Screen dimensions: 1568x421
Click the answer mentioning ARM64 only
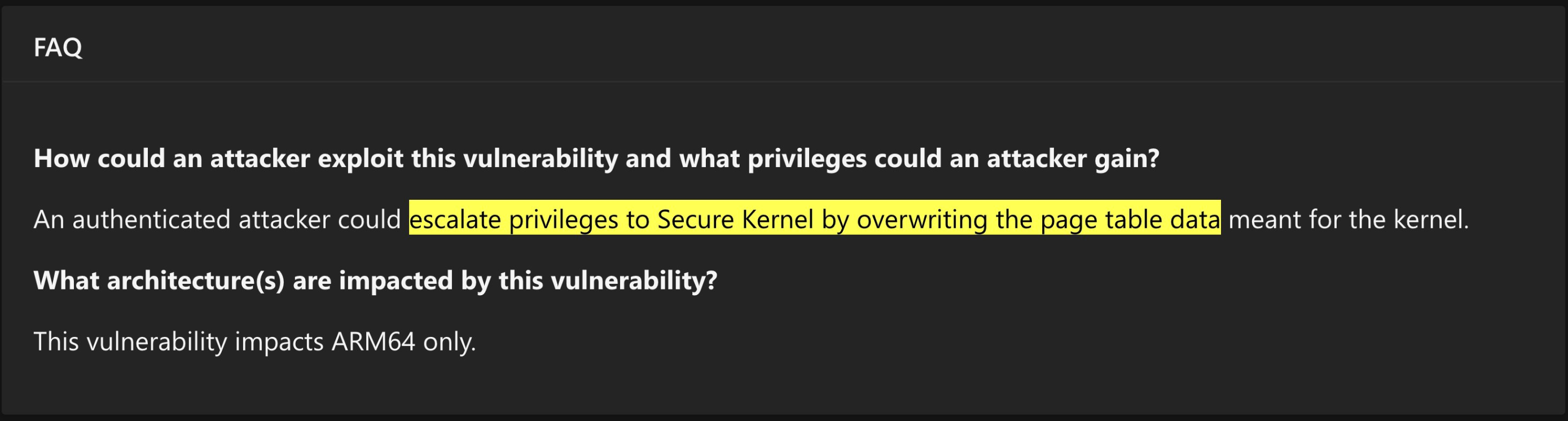[254, 342]
